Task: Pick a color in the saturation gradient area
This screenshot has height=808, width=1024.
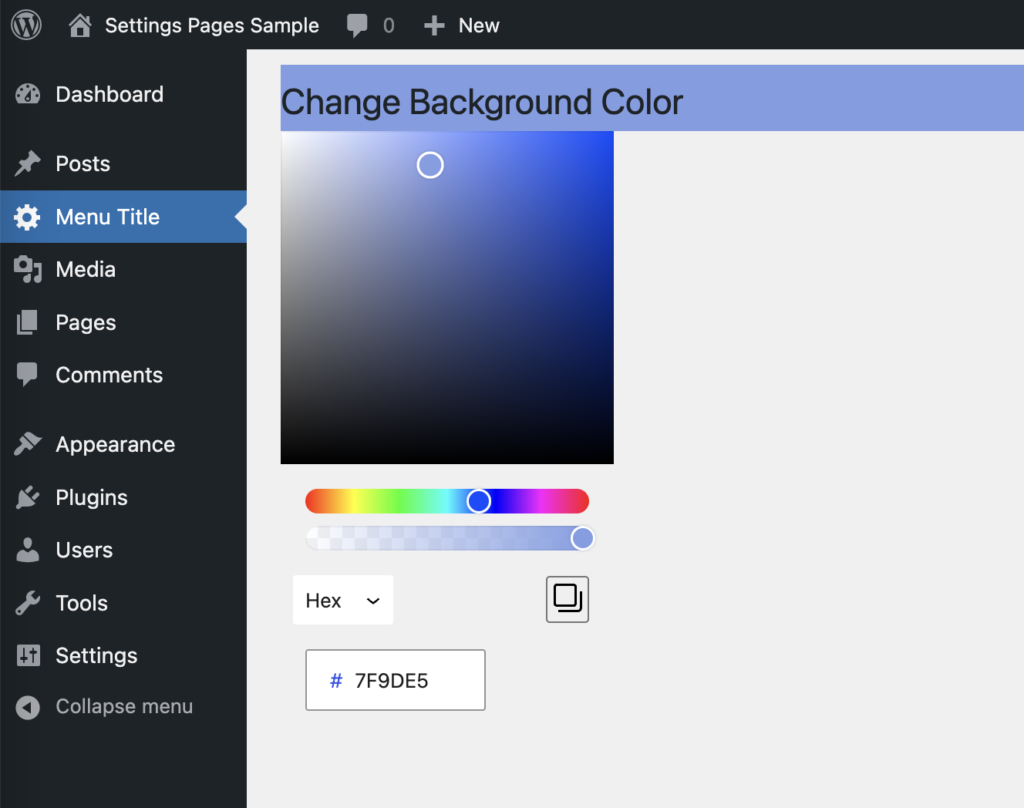Action: 447,297
